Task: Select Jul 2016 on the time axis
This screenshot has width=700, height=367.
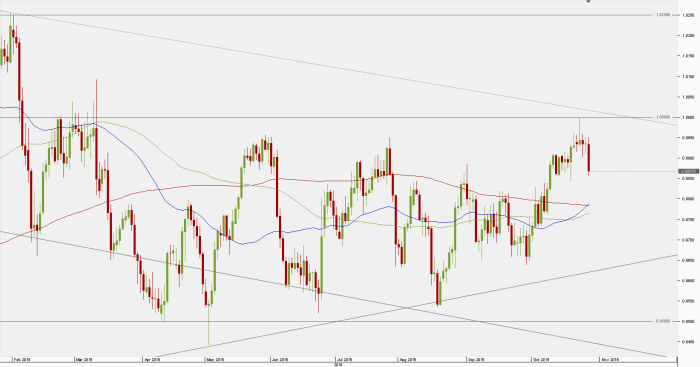Action: (x=345, y=359)
